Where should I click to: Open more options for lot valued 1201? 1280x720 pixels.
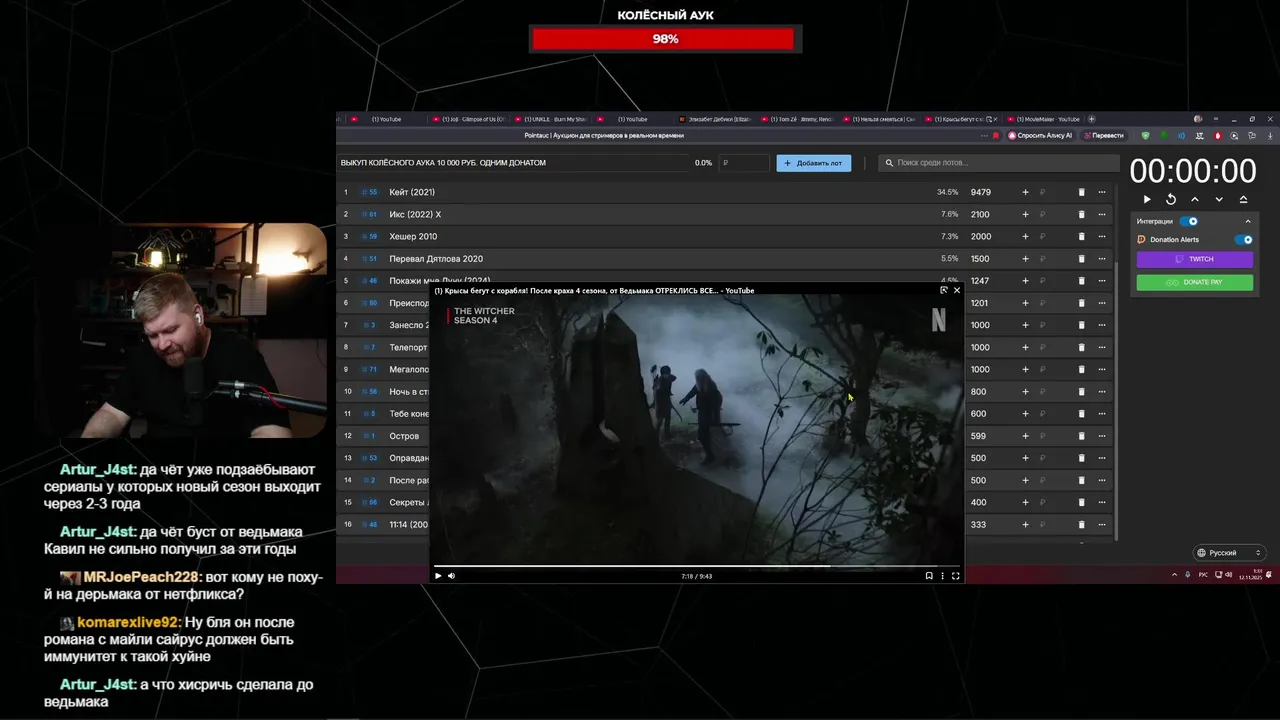(x=1102, y=303)
